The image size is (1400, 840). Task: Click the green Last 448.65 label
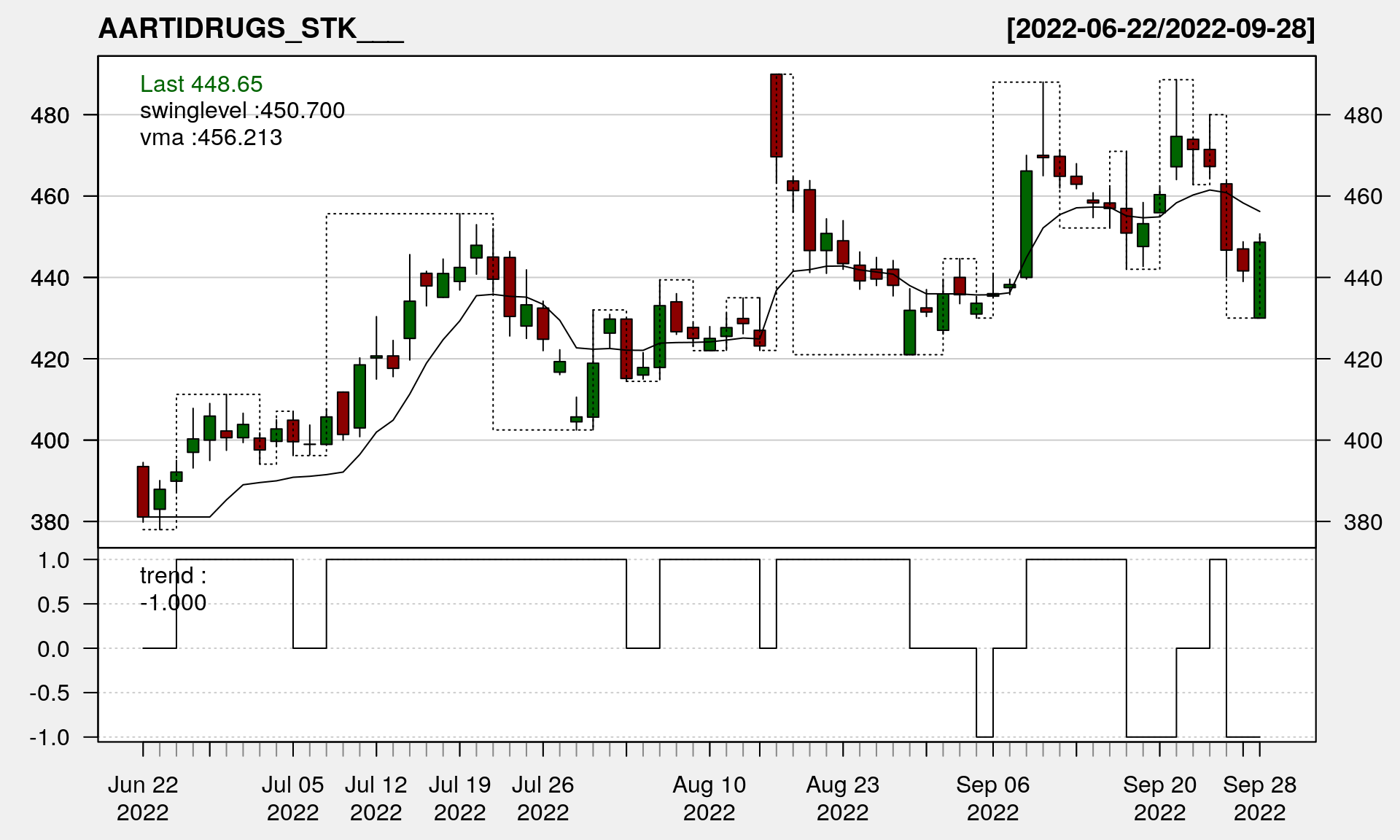click(x=201, y=85)
